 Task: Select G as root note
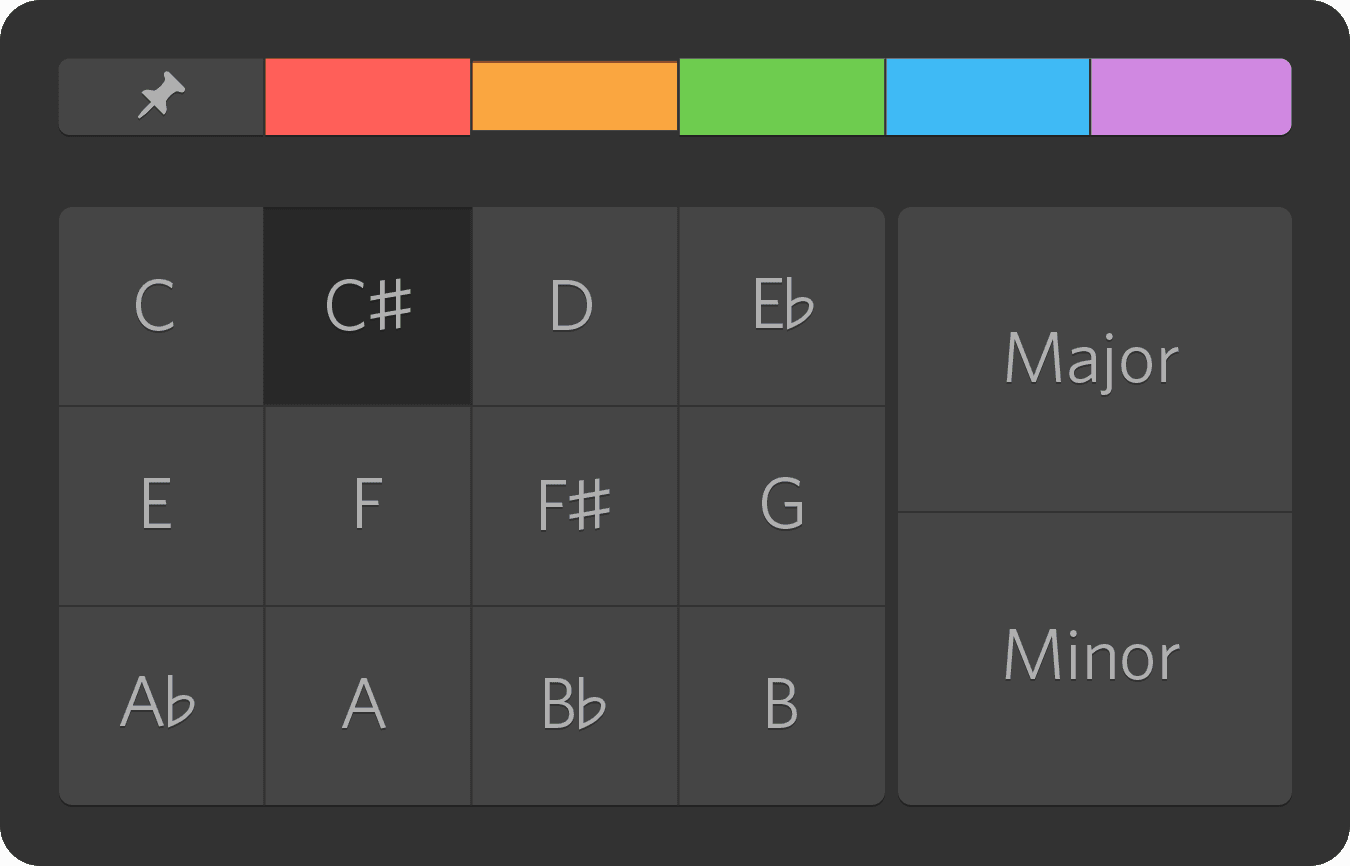781,505
